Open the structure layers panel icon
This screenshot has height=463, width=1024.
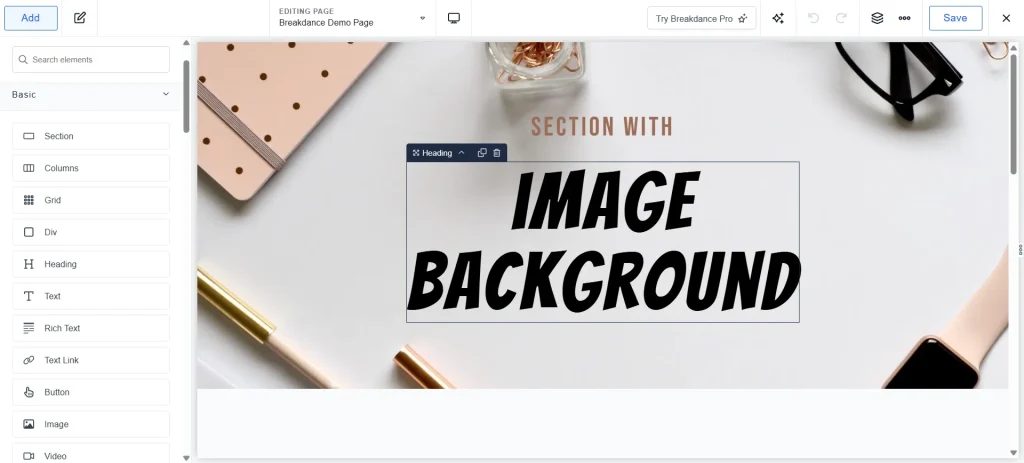point(877,18)
